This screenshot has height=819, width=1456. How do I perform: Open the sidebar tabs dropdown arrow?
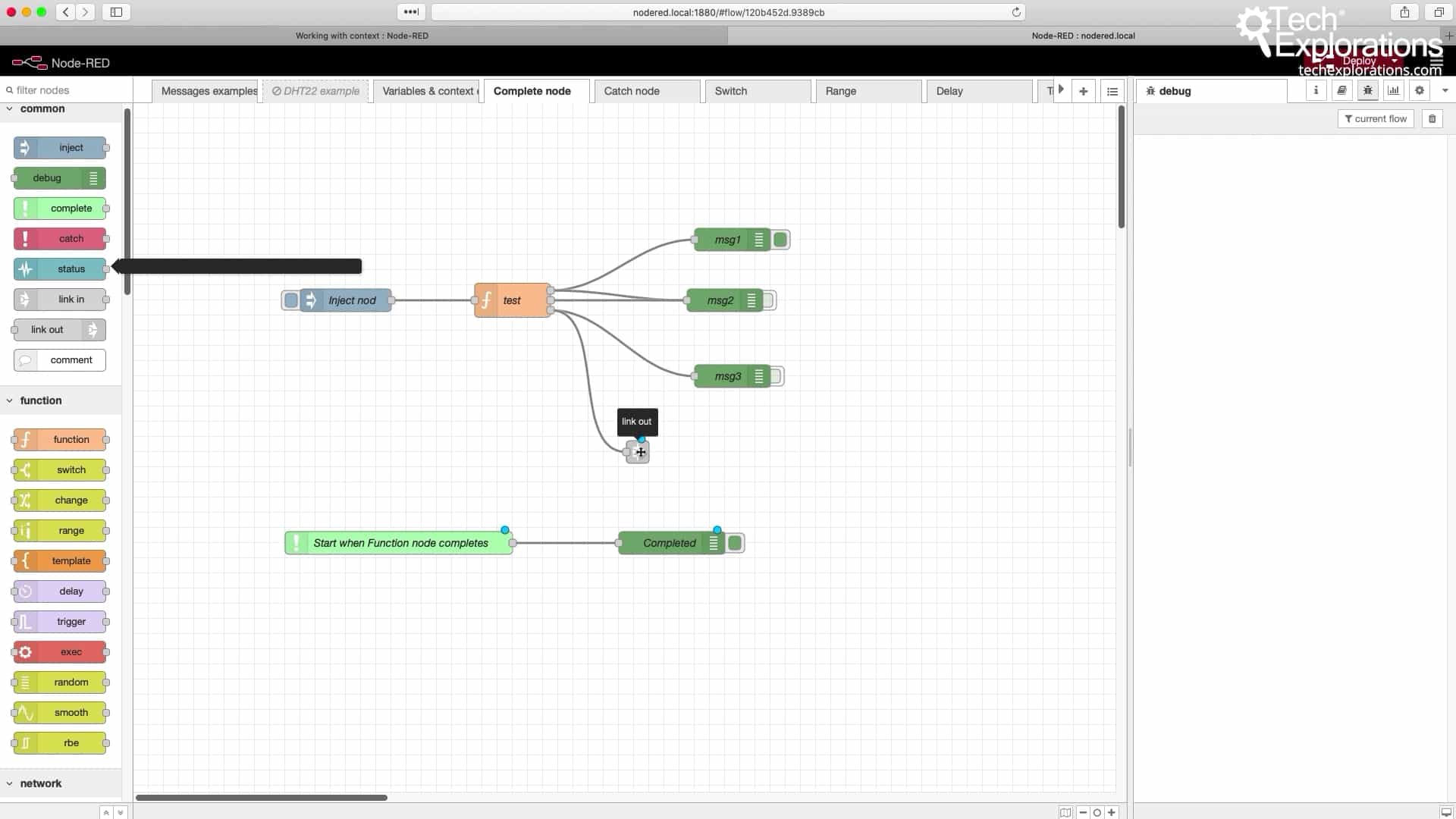[1445, 90]
